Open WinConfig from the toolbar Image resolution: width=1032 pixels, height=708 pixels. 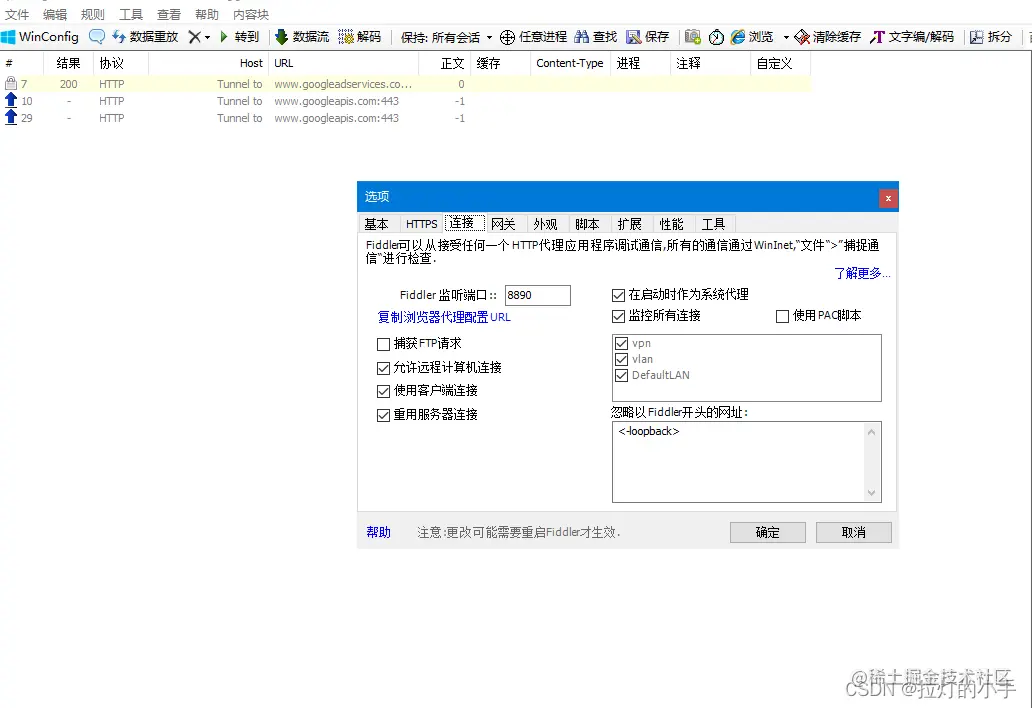tap(41, 36)
